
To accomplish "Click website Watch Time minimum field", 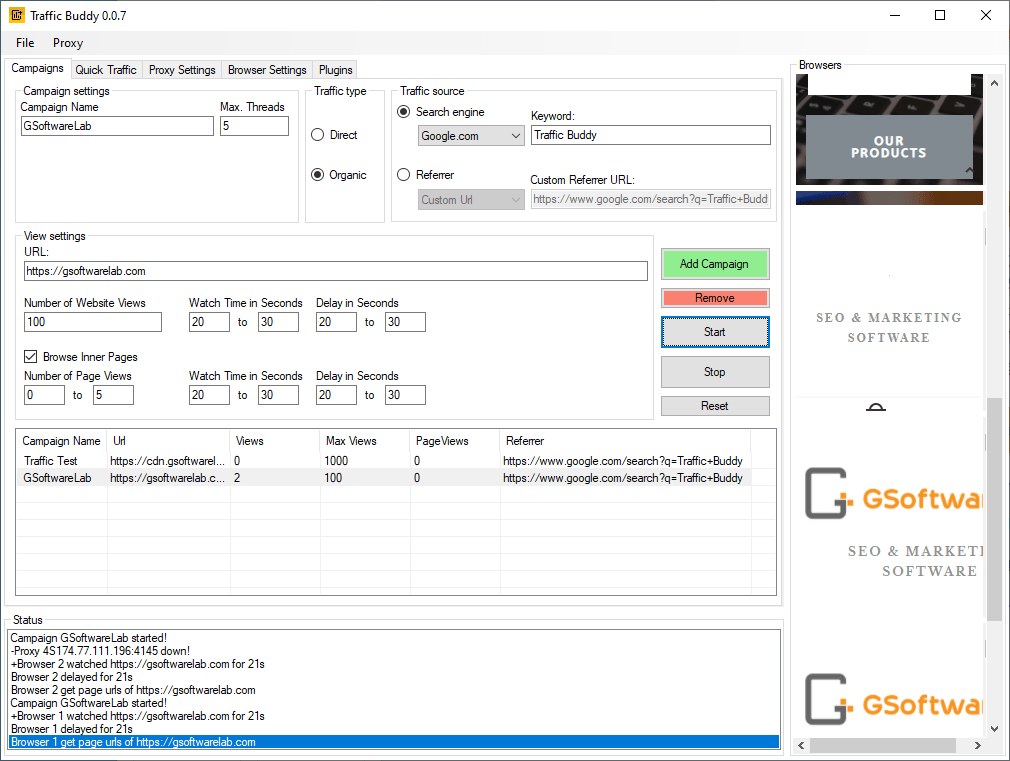I will (x=209, y=322).
